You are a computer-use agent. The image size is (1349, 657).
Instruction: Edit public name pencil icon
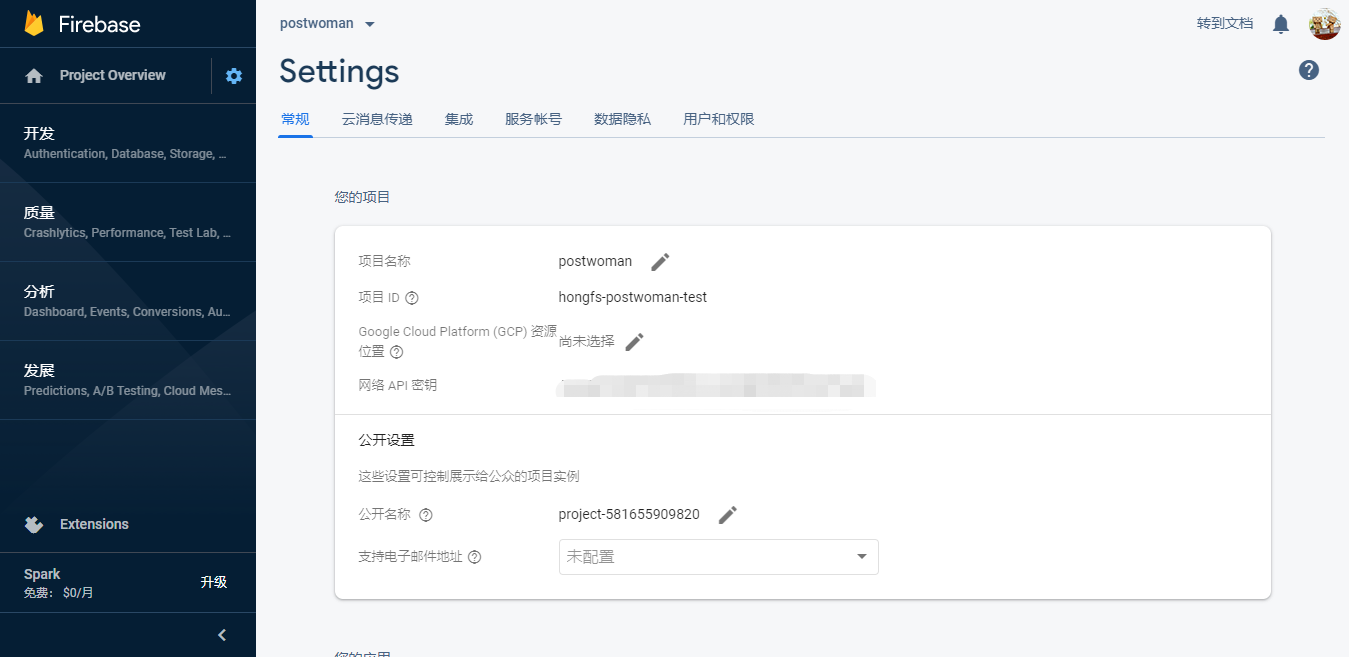[728, 515]
